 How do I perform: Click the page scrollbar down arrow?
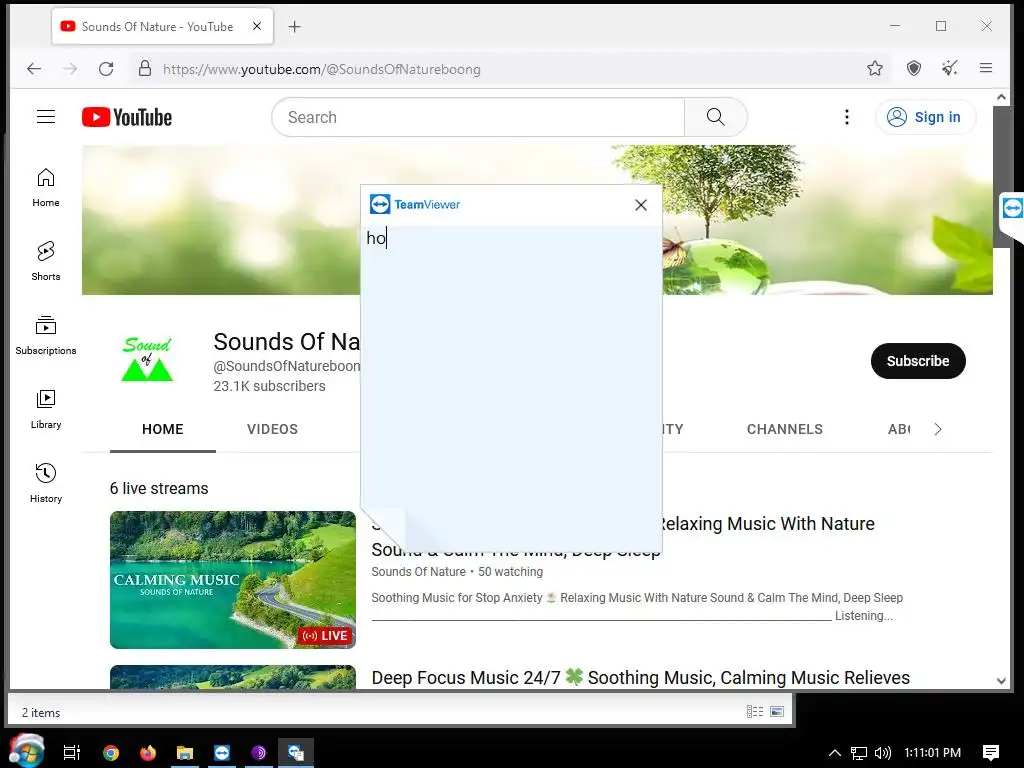point(1001,680)
